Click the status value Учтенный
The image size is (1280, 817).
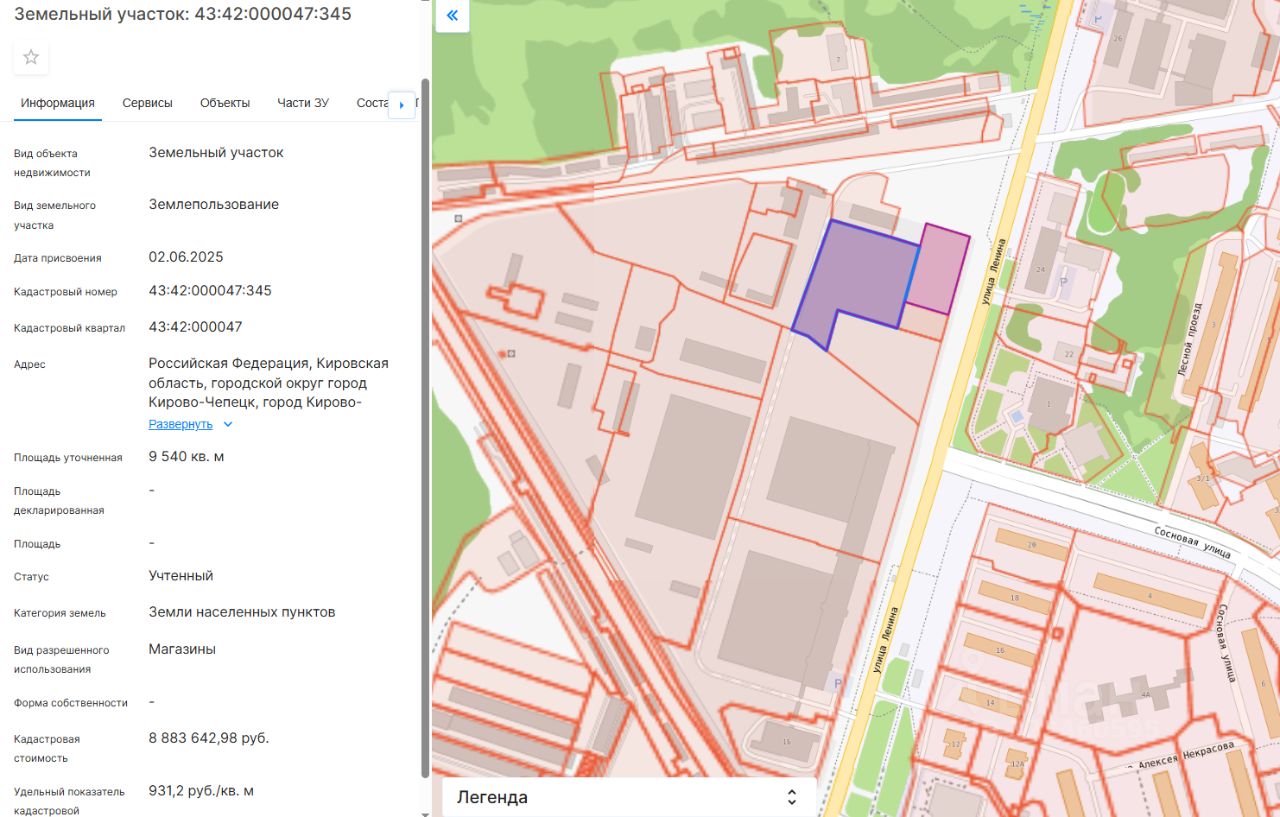[181, 576]
